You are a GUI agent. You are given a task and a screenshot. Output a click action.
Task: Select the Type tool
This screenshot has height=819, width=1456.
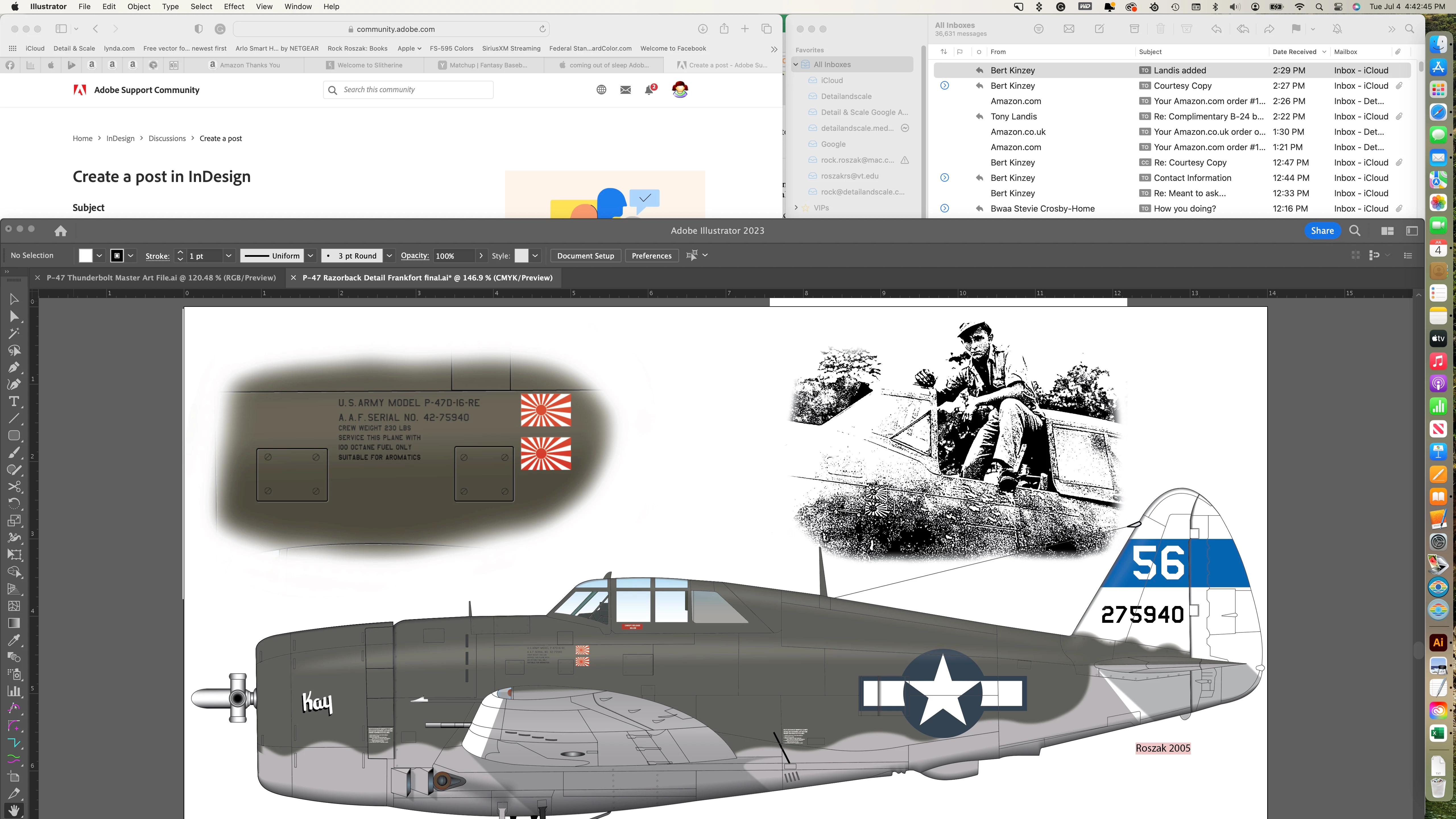click(x=14, y=401)
